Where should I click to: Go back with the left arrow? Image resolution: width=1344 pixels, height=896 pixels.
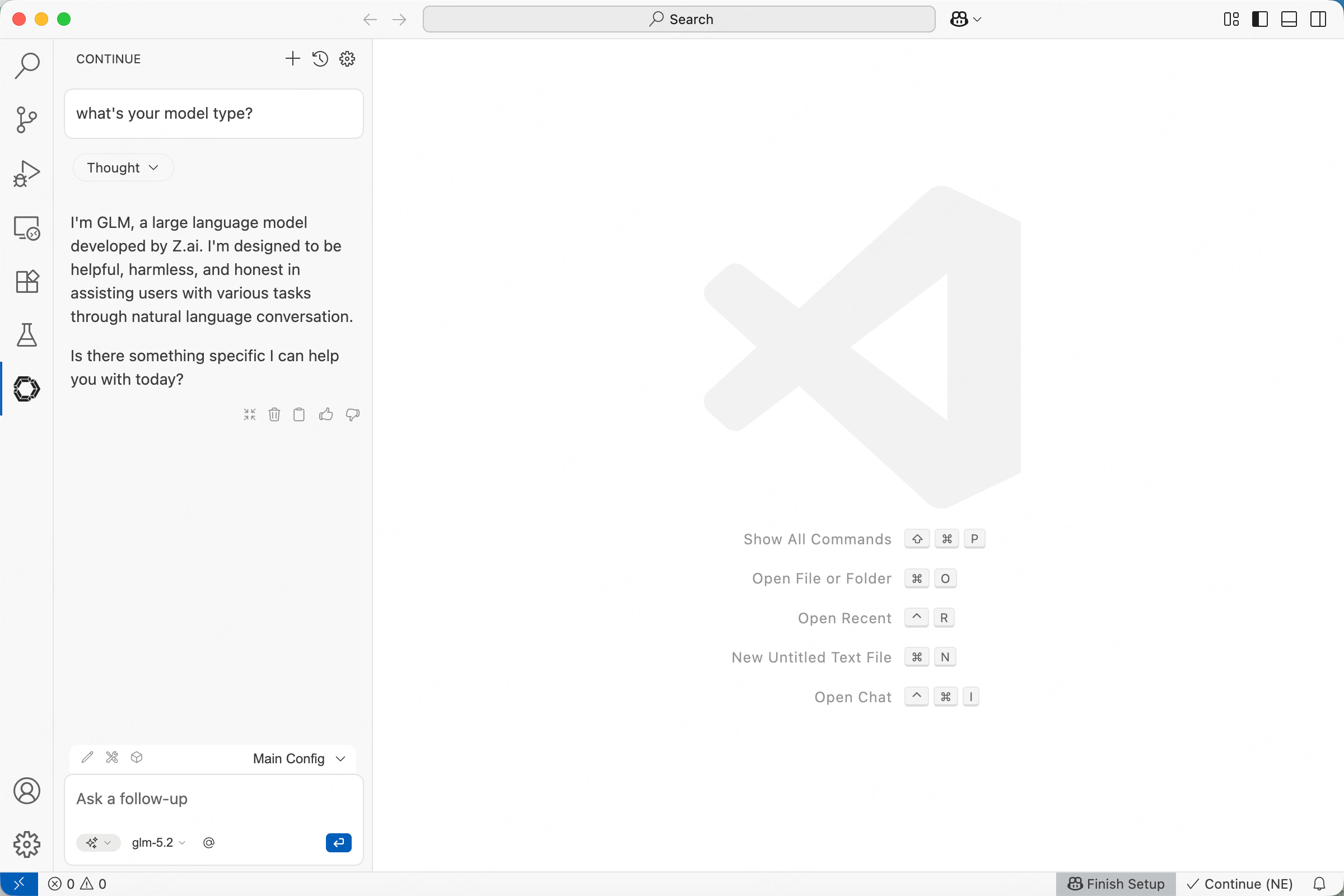pyautogui.click(x=370, y=20)
